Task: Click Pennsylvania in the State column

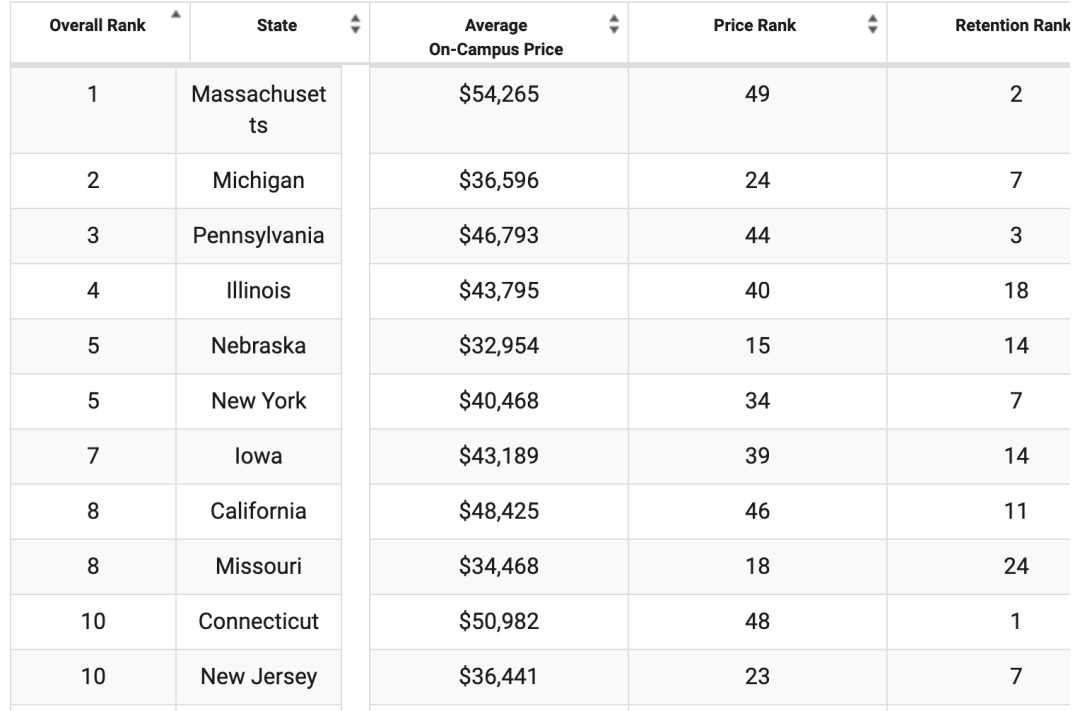Action: (x=258, y=236)
